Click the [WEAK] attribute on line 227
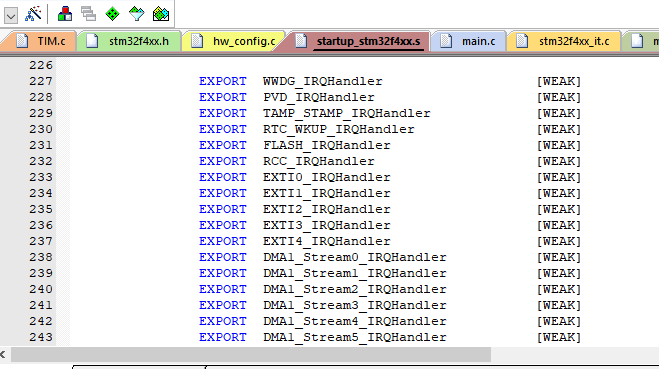 559,81
